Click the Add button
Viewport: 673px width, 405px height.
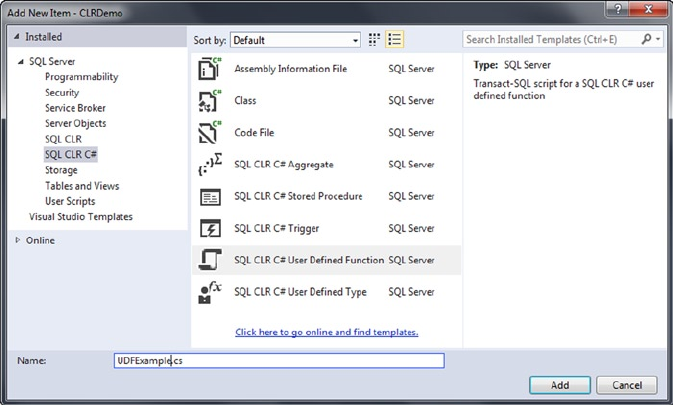[x=560, y=385]
